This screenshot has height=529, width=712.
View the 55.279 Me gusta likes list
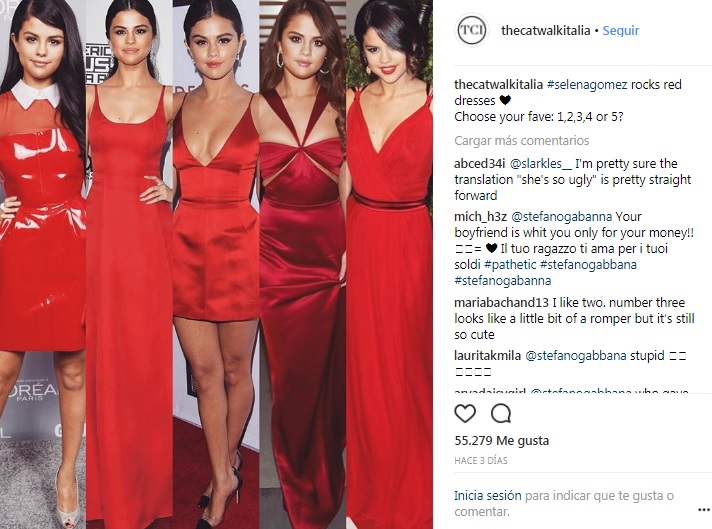[x=501, y=440]
